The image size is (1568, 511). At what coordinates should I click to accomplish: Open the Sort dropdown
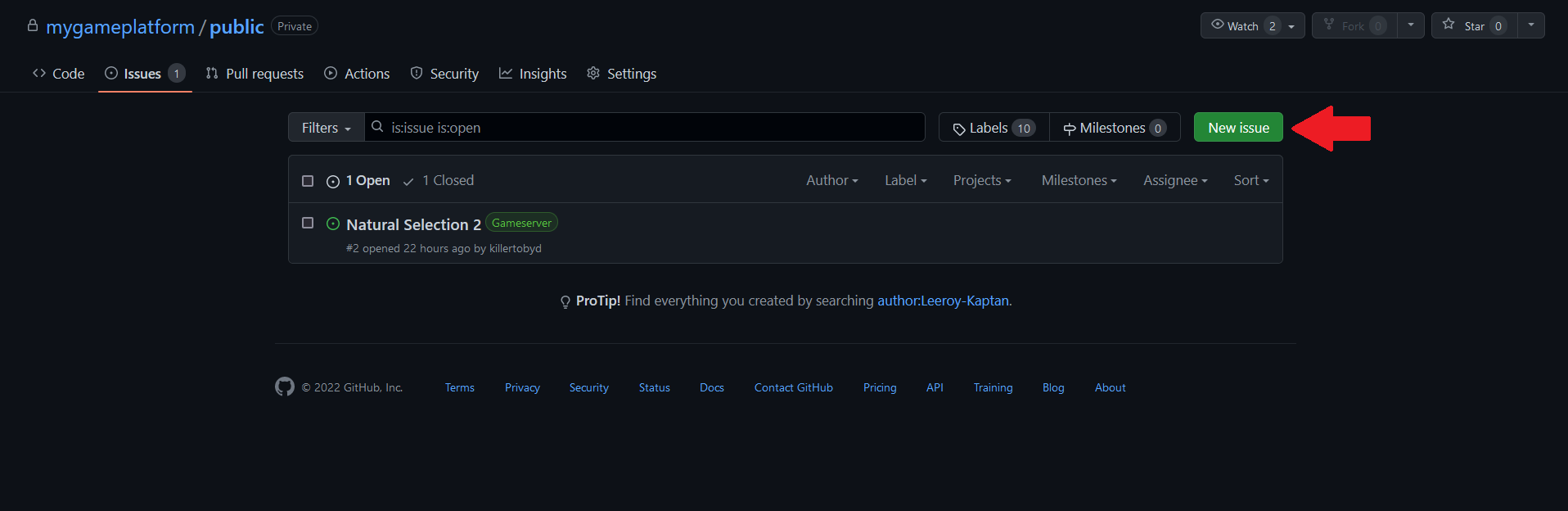pyautogui.click(x=1251, y=180)
